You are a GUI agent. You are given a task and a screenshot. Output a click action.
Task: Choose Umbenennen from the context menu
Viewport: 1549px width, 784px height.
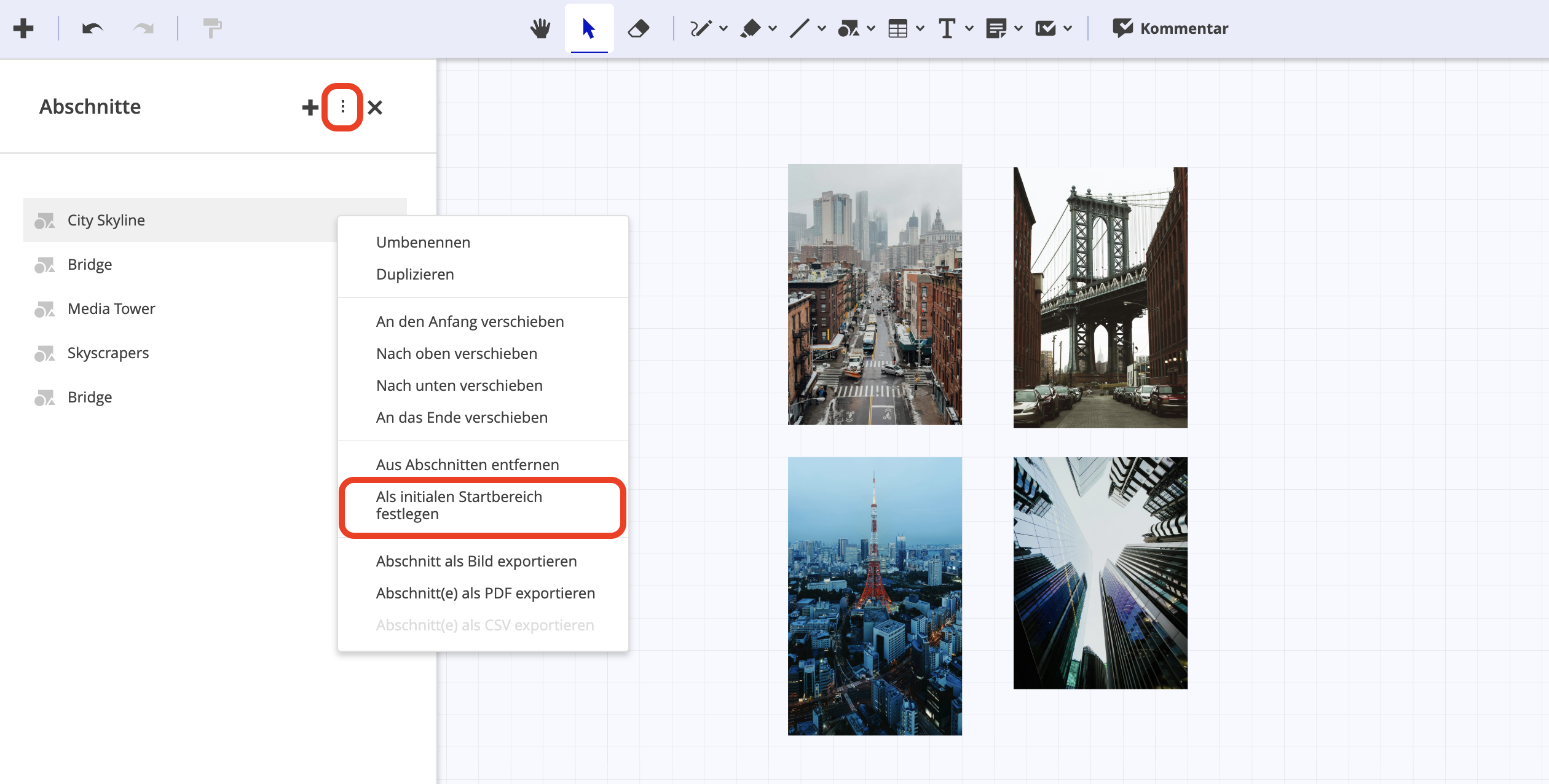[x=423, y=242]
